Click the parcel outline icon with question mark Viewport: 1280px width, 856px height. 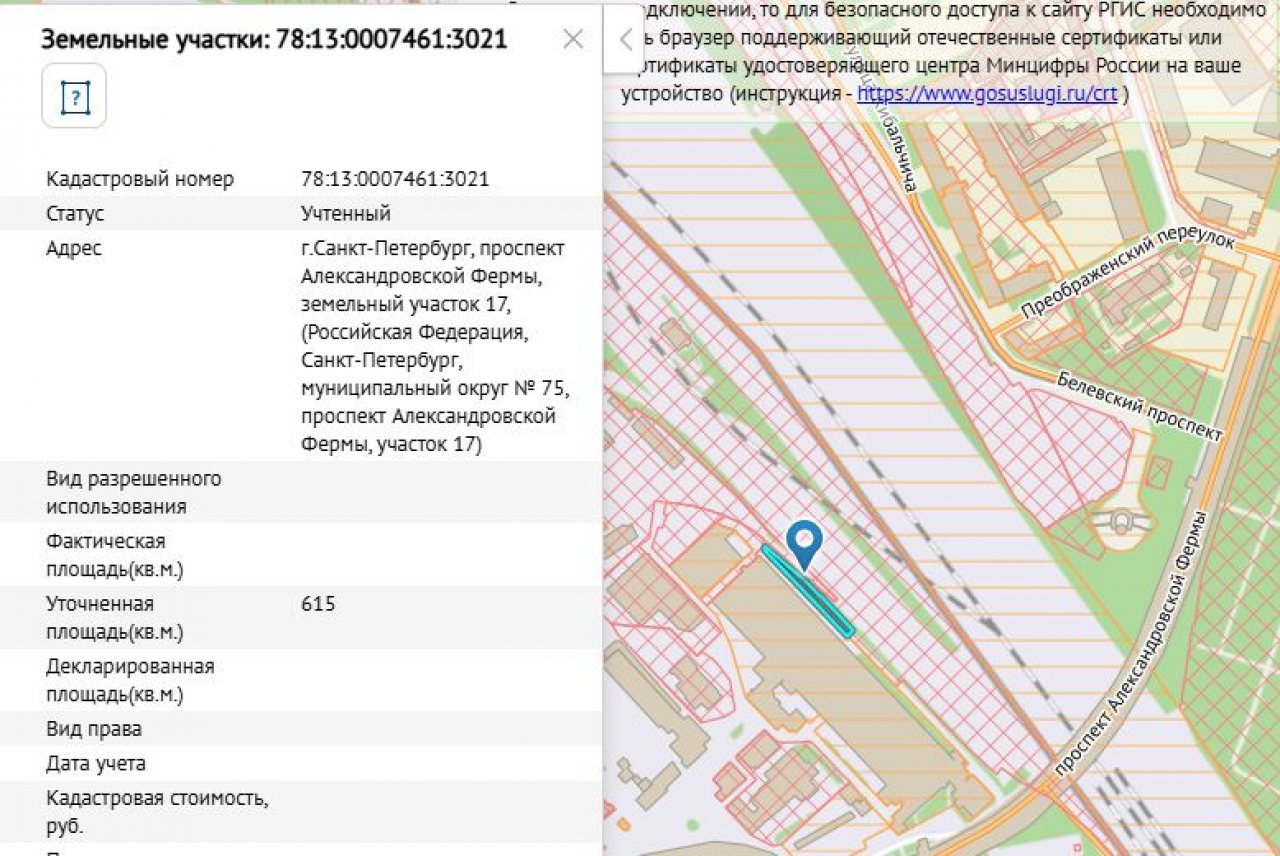pos(74,97)
